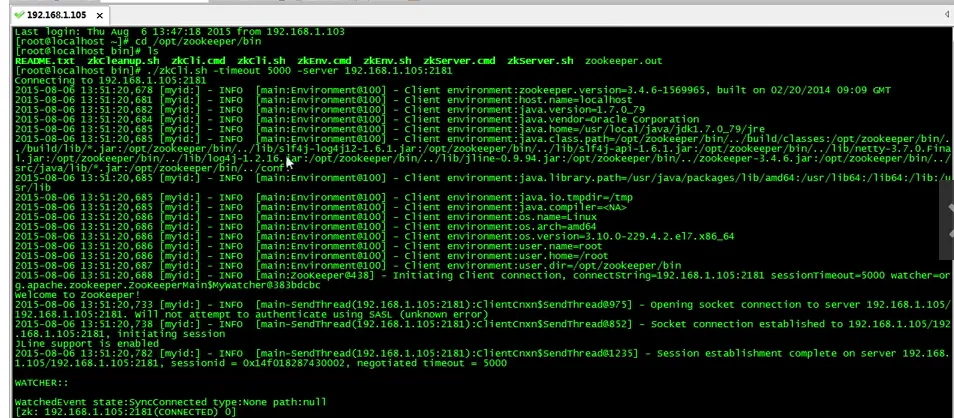The image size is (954, 418).
Task: Click the 'user.home=/root' text
Action: pos(563,256)
